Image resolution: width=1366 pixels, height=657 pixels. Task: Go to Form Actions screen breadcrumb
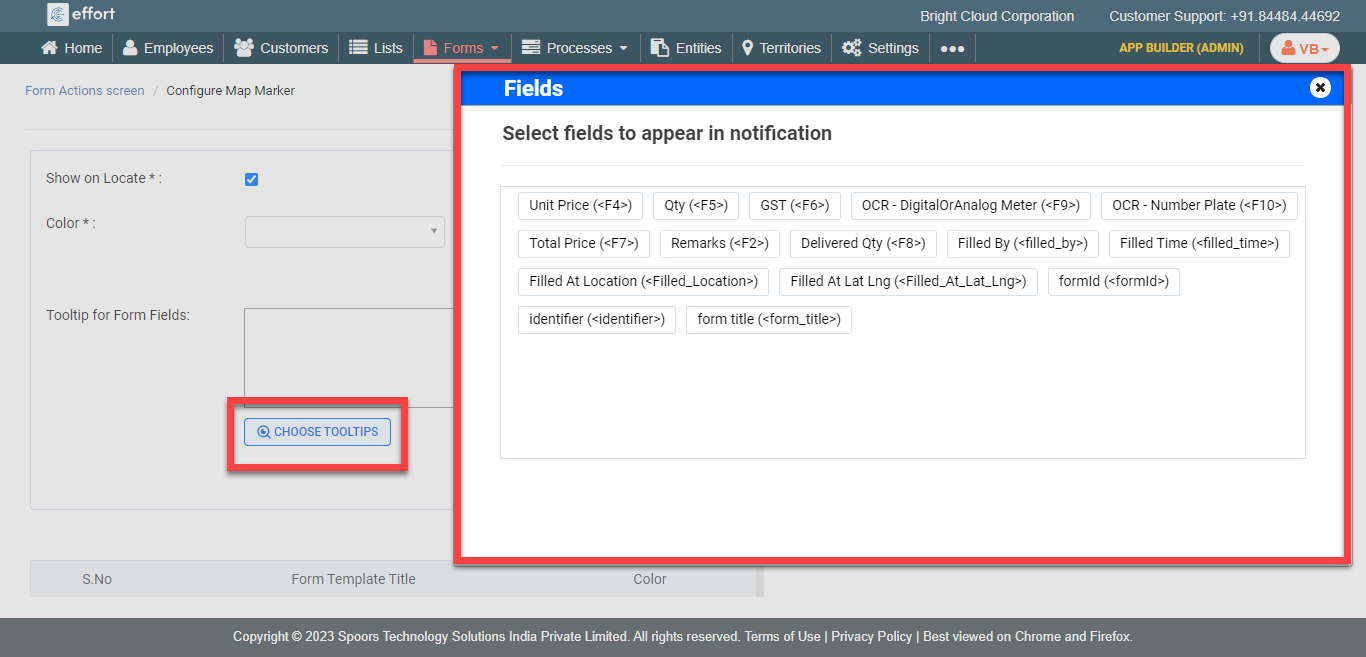click(x=85, y=90)
